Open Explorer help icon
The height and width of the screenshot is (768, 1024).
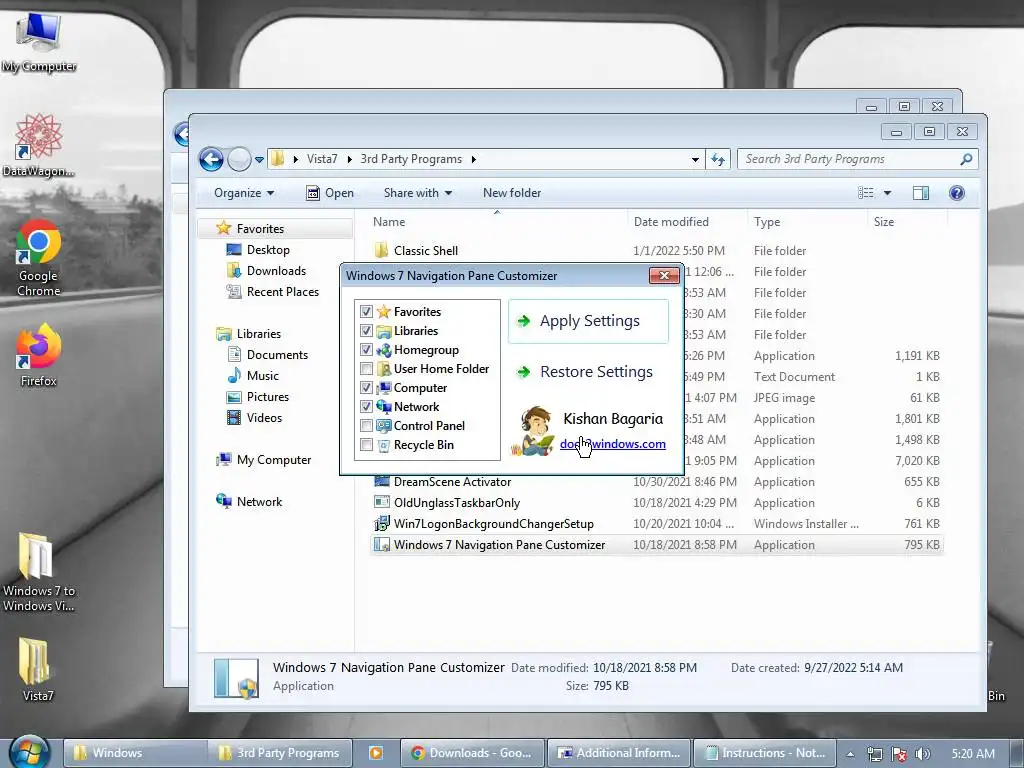pyautogui.click(x=957, y=193)
